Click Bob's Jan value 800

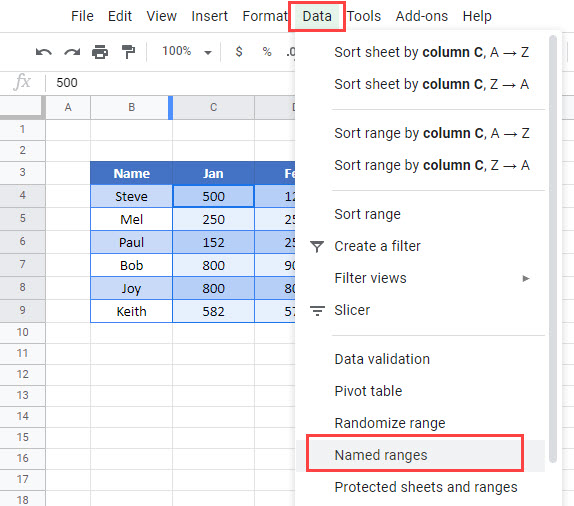pyautogui.click(x=213, y=265)
